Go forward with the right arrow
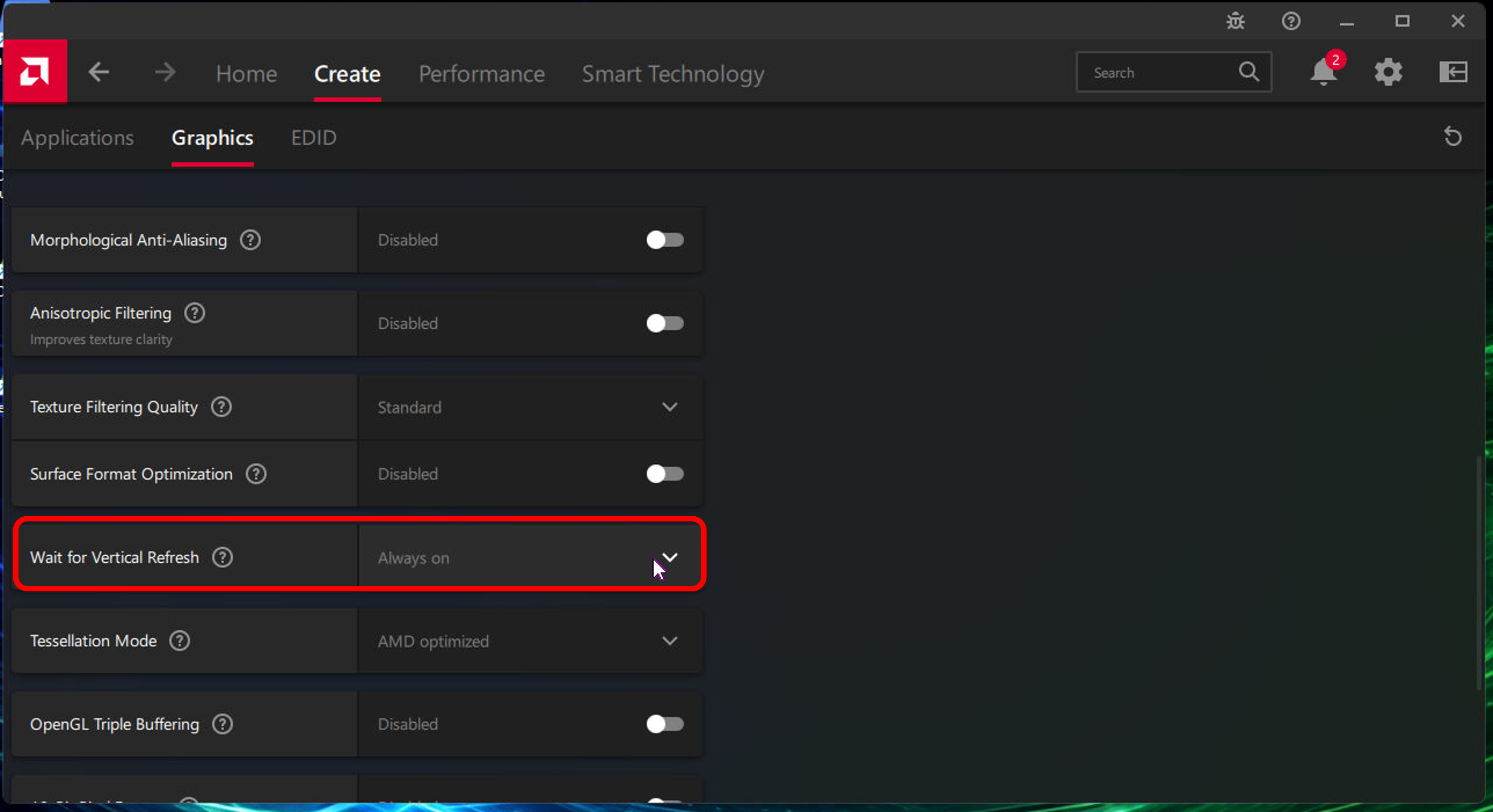 click(x=165, y=72)
